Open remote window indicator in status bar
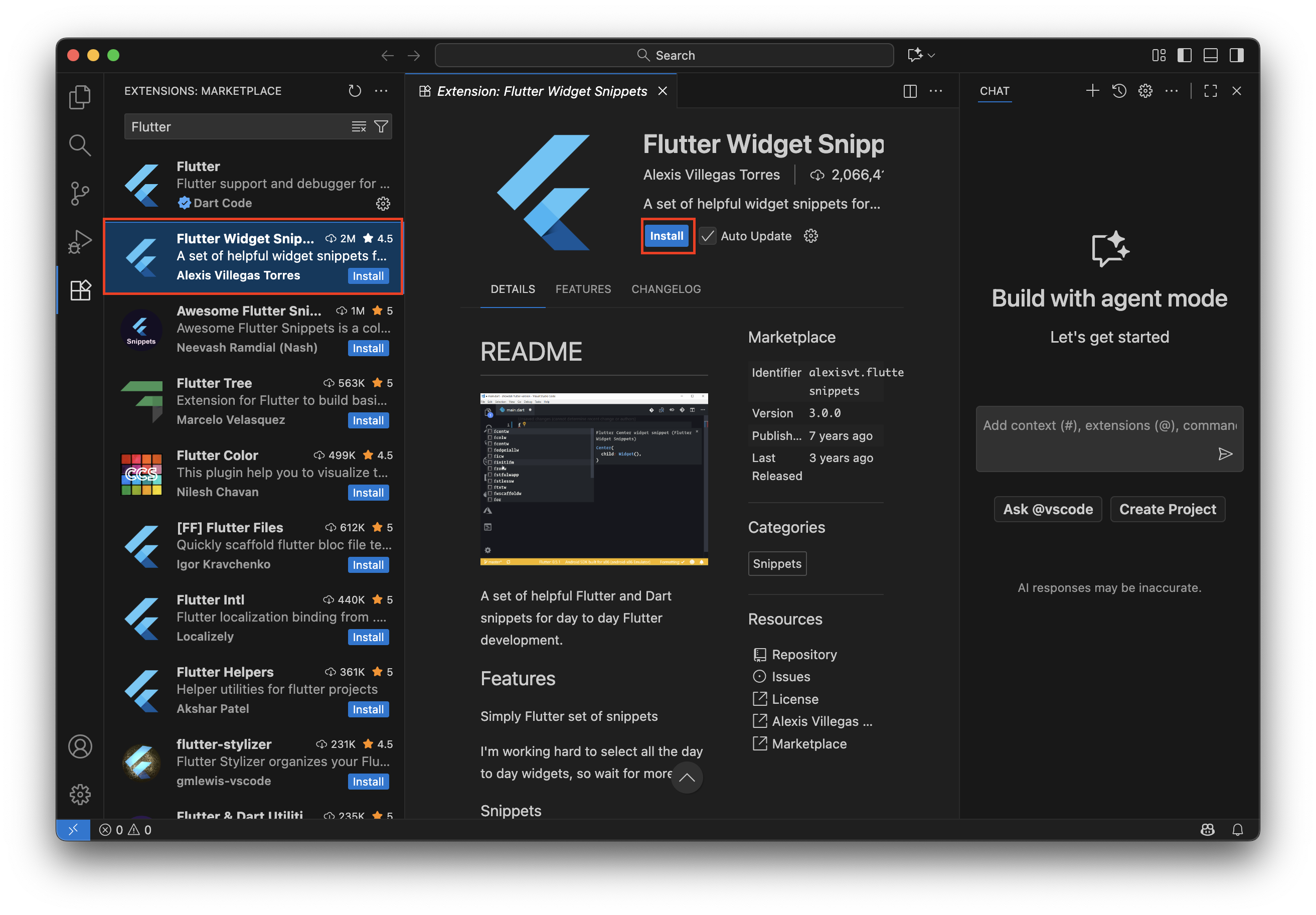The width and height of the screenshot is (1316, 915). click(73, 830)
